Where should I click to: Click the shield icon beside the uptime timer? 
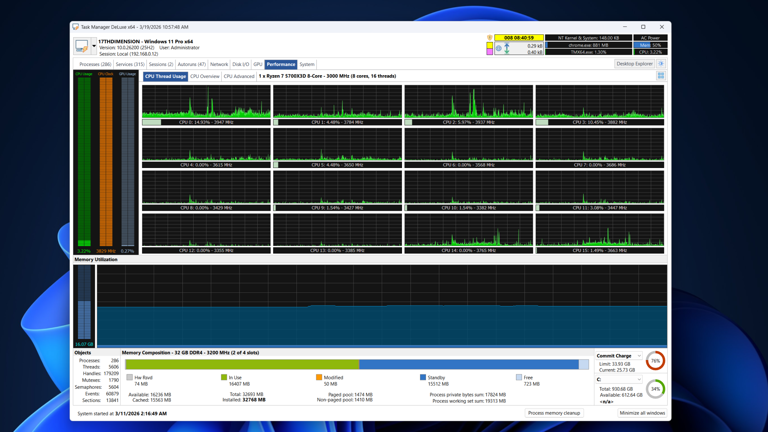pos(489,38)
